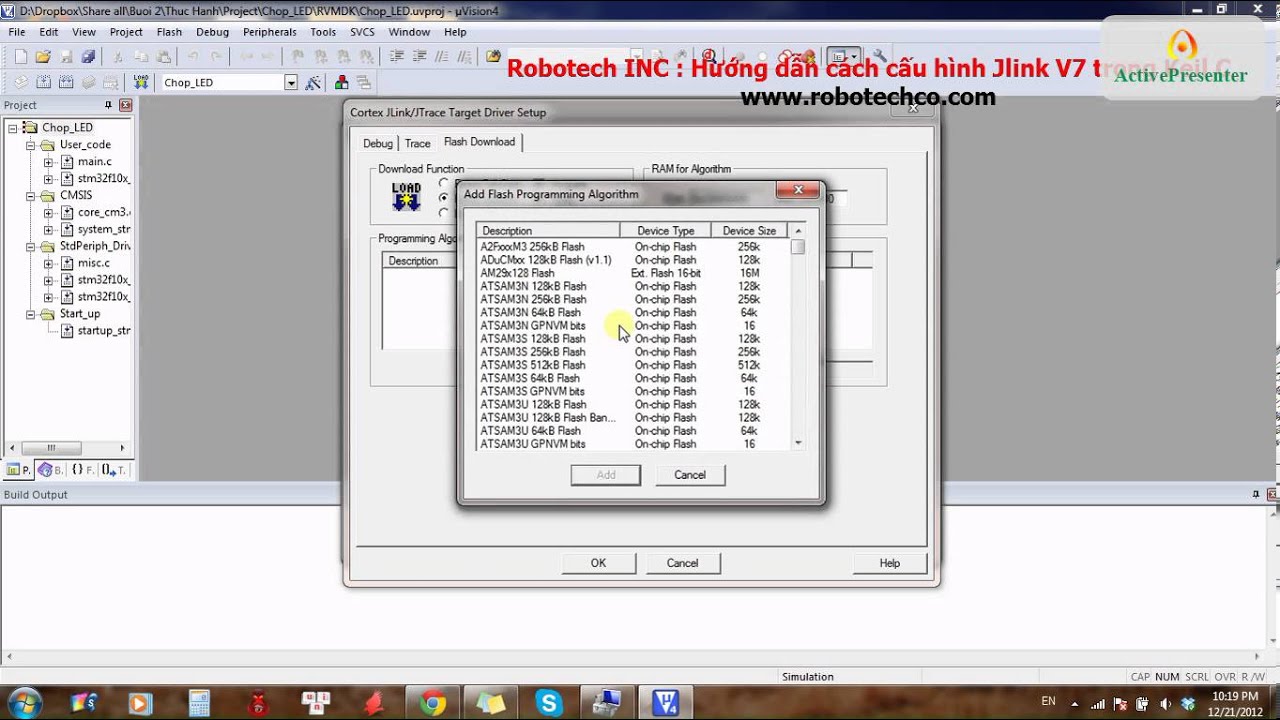Switch to the Trace tab

(417, 143)
